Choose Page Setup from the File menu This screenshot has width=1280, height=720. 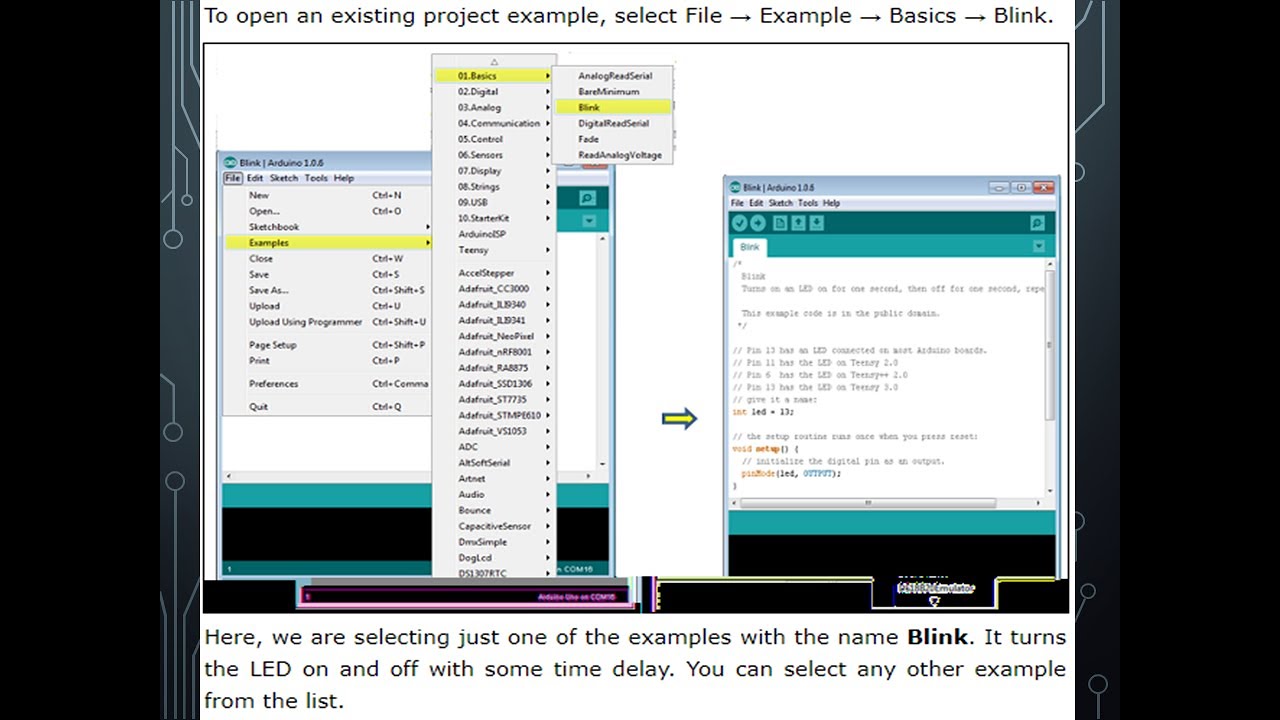pyautogui.click(x=327, y=345)
